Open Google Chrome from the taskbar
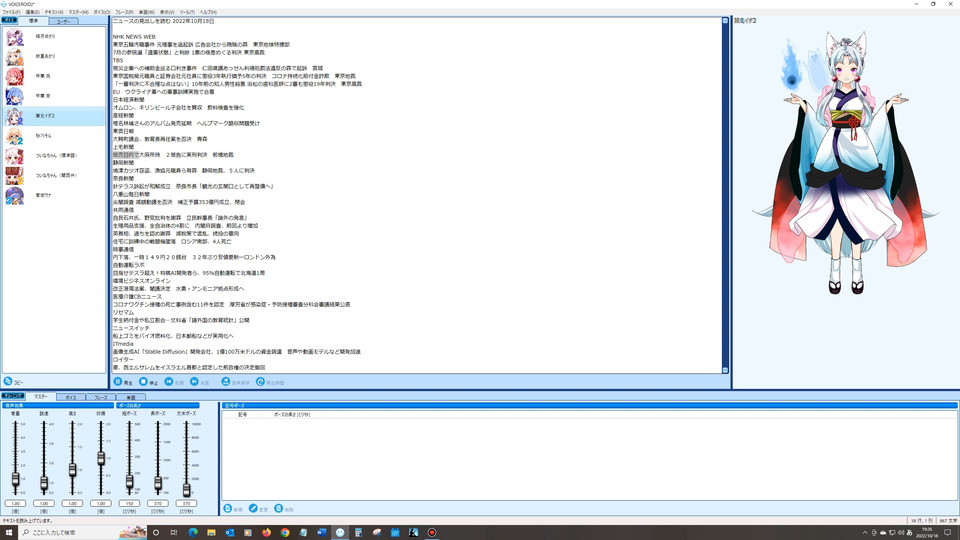Viewport: 960px width, 540px height. point(285,532)
